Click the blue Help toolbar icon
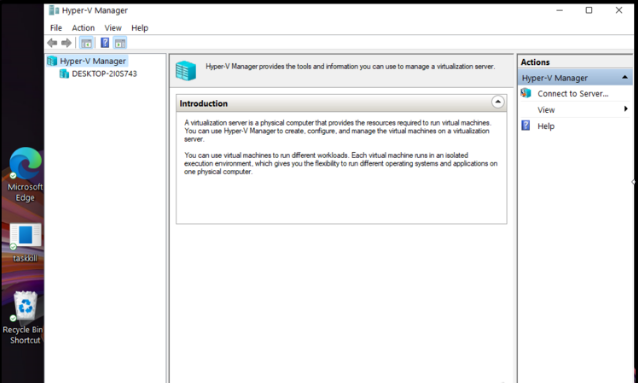638x383 pixels. [105, 43]
